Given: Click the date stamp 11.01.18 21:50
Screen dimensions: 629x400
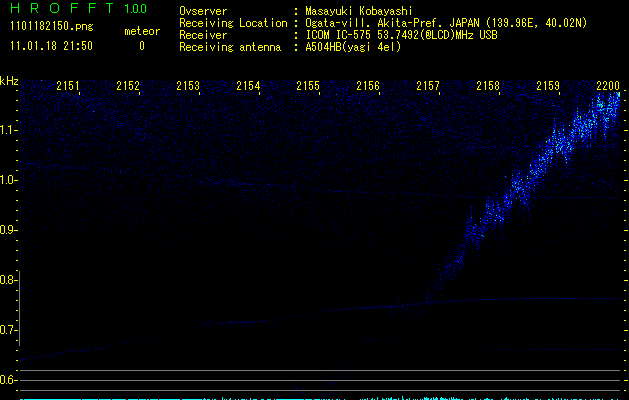Looking at the screenshot, I should pyautogui.click(x=51, y=46).
